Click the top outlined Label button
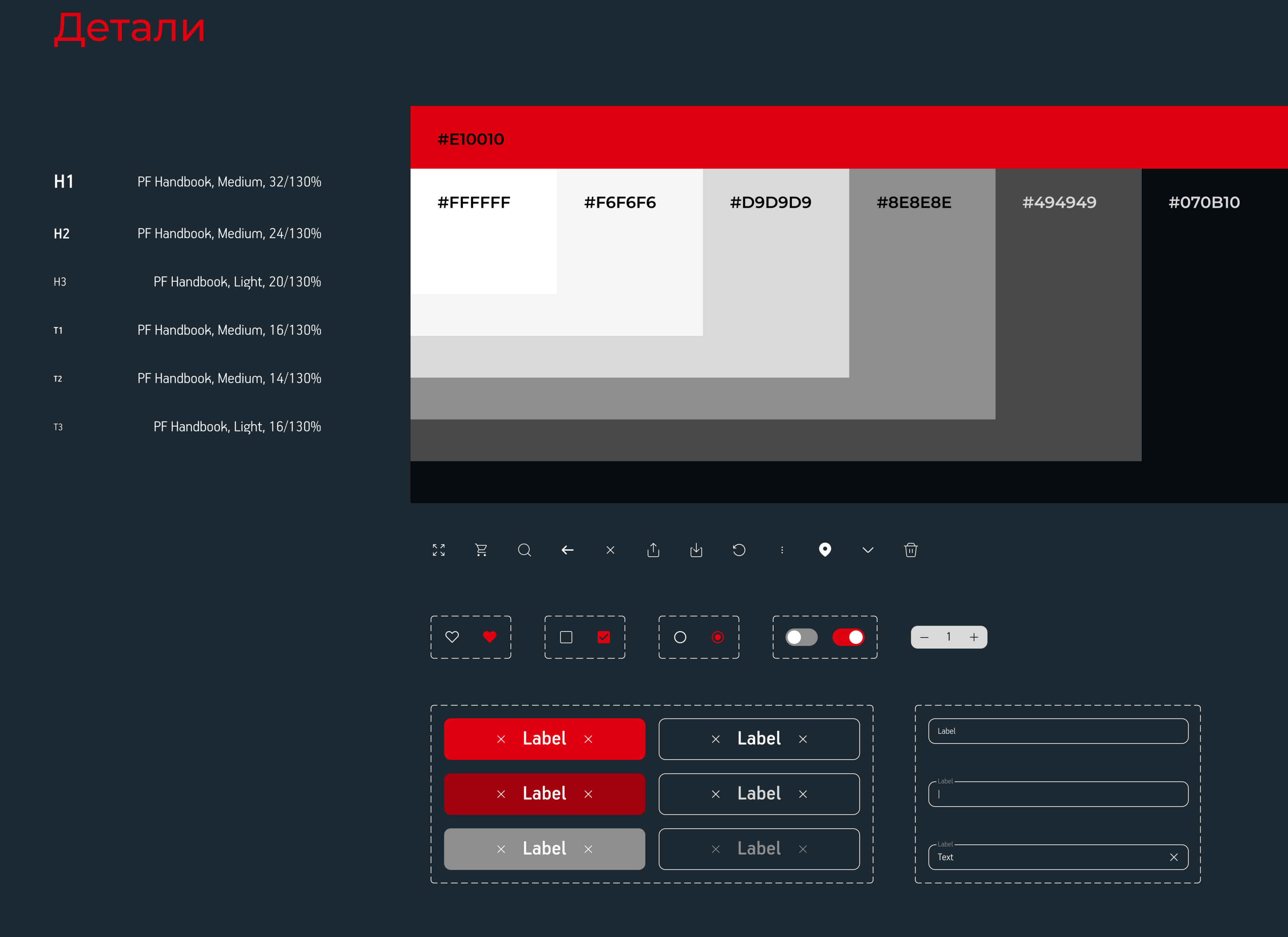 pos(759,739)
